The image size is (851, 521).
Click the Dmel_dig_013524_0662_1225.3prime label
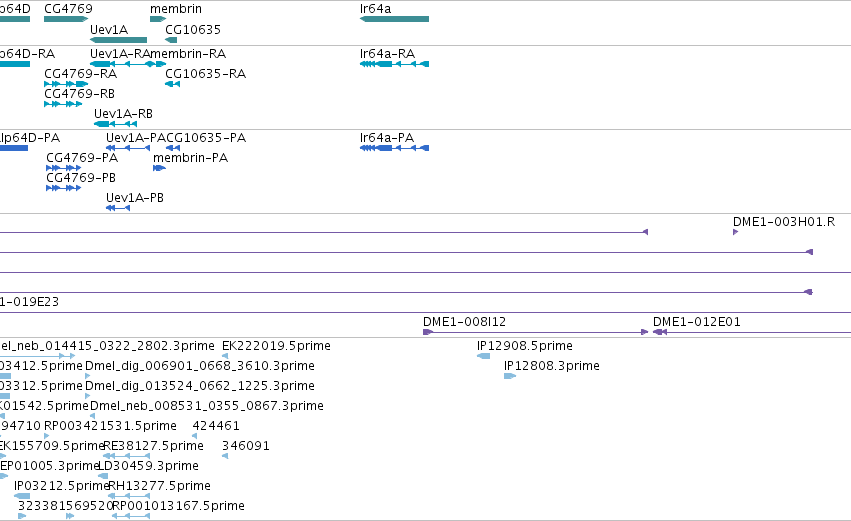pyautogui.click(x=200, y=386)
